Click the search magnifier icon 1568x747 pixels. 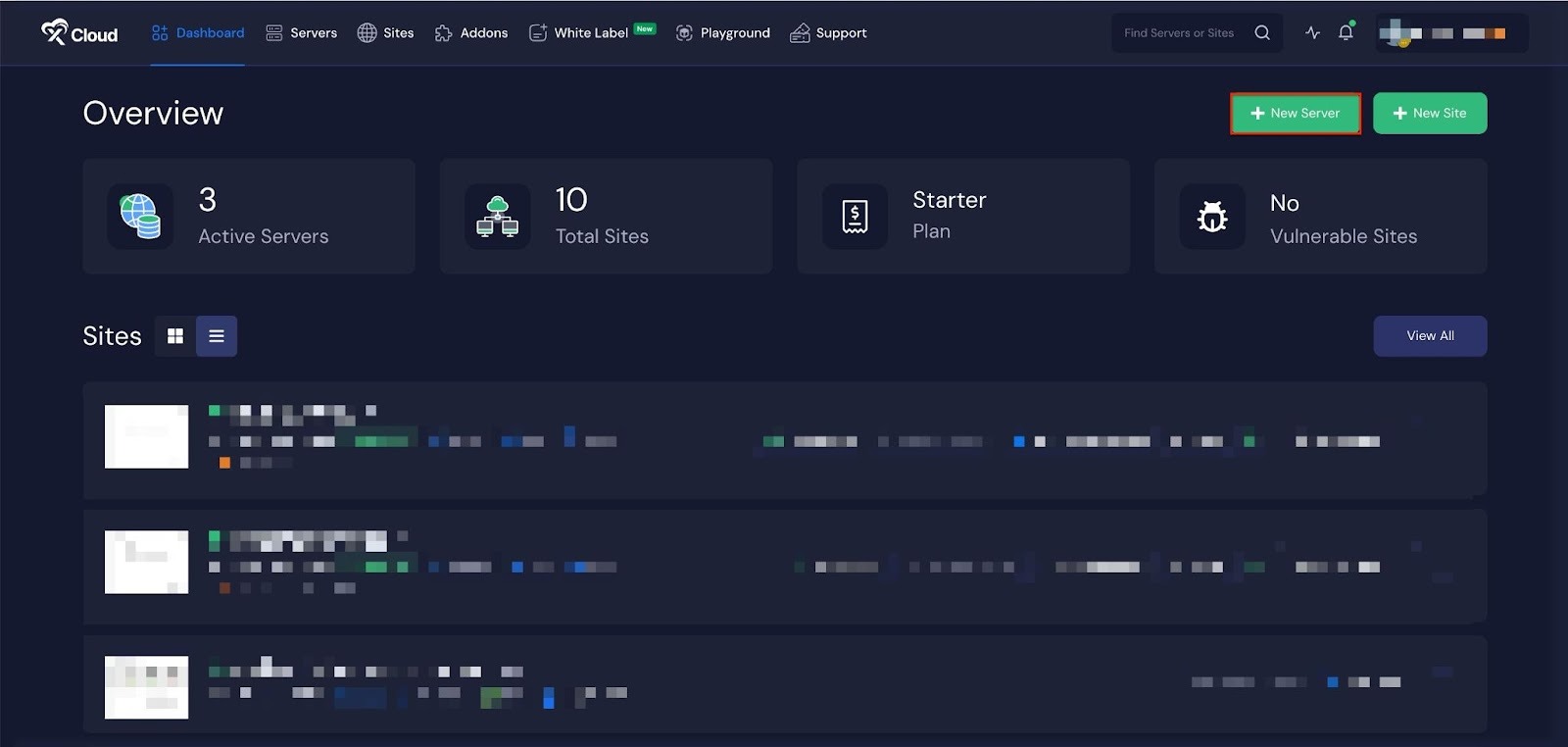tap(1262, 33)
